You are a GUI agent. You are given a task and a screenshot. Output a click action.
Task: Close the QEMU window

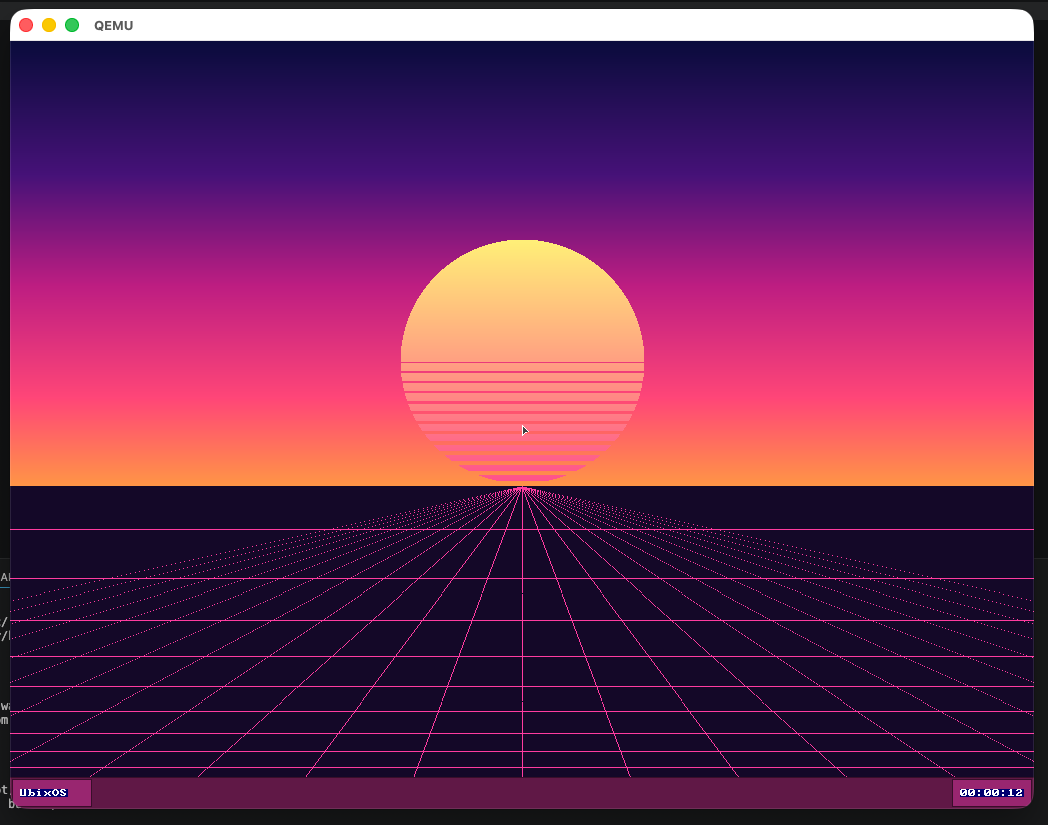pyautogui.click(x=26, y=25)
